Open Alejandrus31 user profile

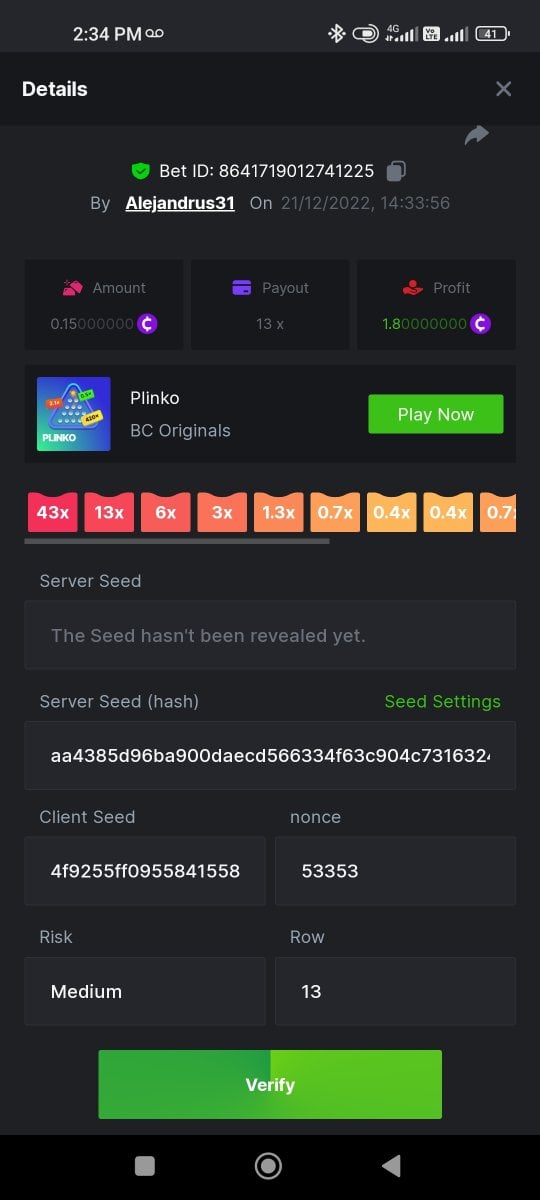[180, 203]
